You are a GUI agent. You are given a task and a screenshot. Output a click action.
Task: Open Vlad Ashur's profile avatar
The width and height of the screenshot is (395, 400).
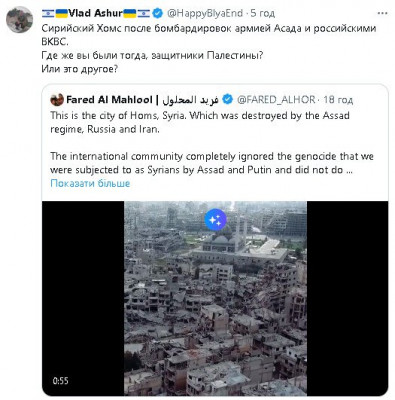click(19, 19)
